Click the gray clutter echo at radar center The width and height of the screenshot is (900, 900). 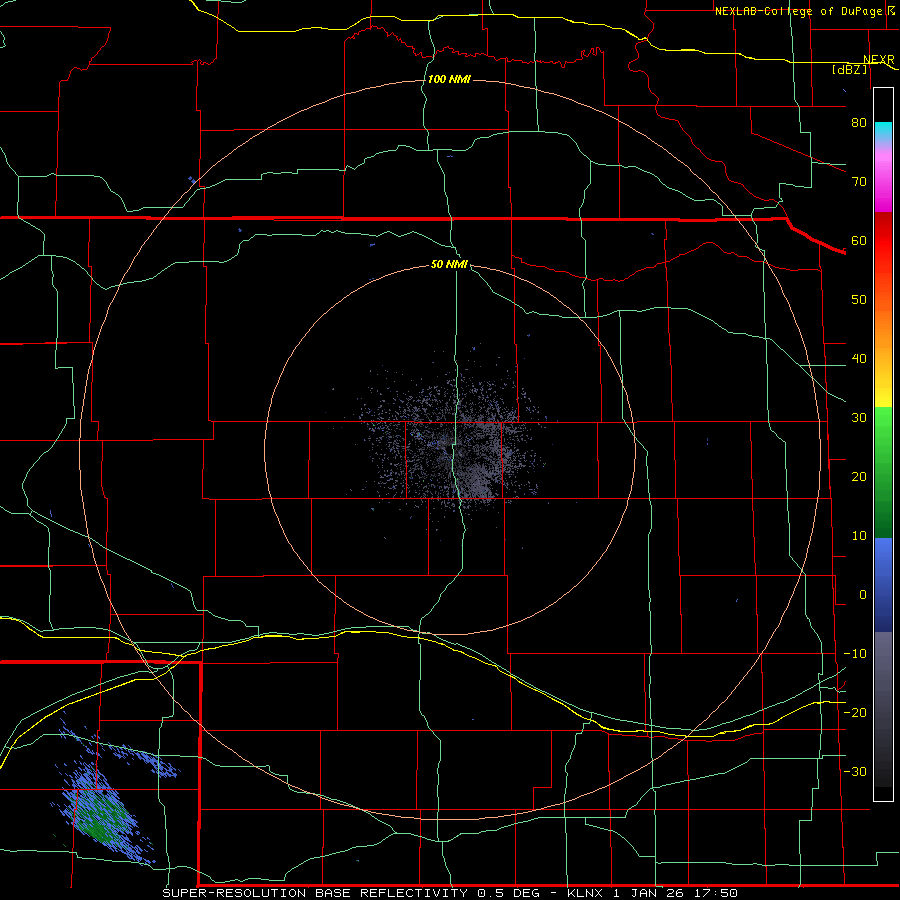pos(451,445)
